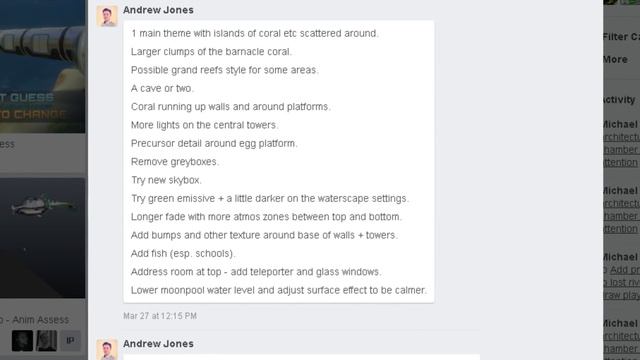Open Andrew Jones avatar on first comment
Screen dimensions: 640x360
107,16
